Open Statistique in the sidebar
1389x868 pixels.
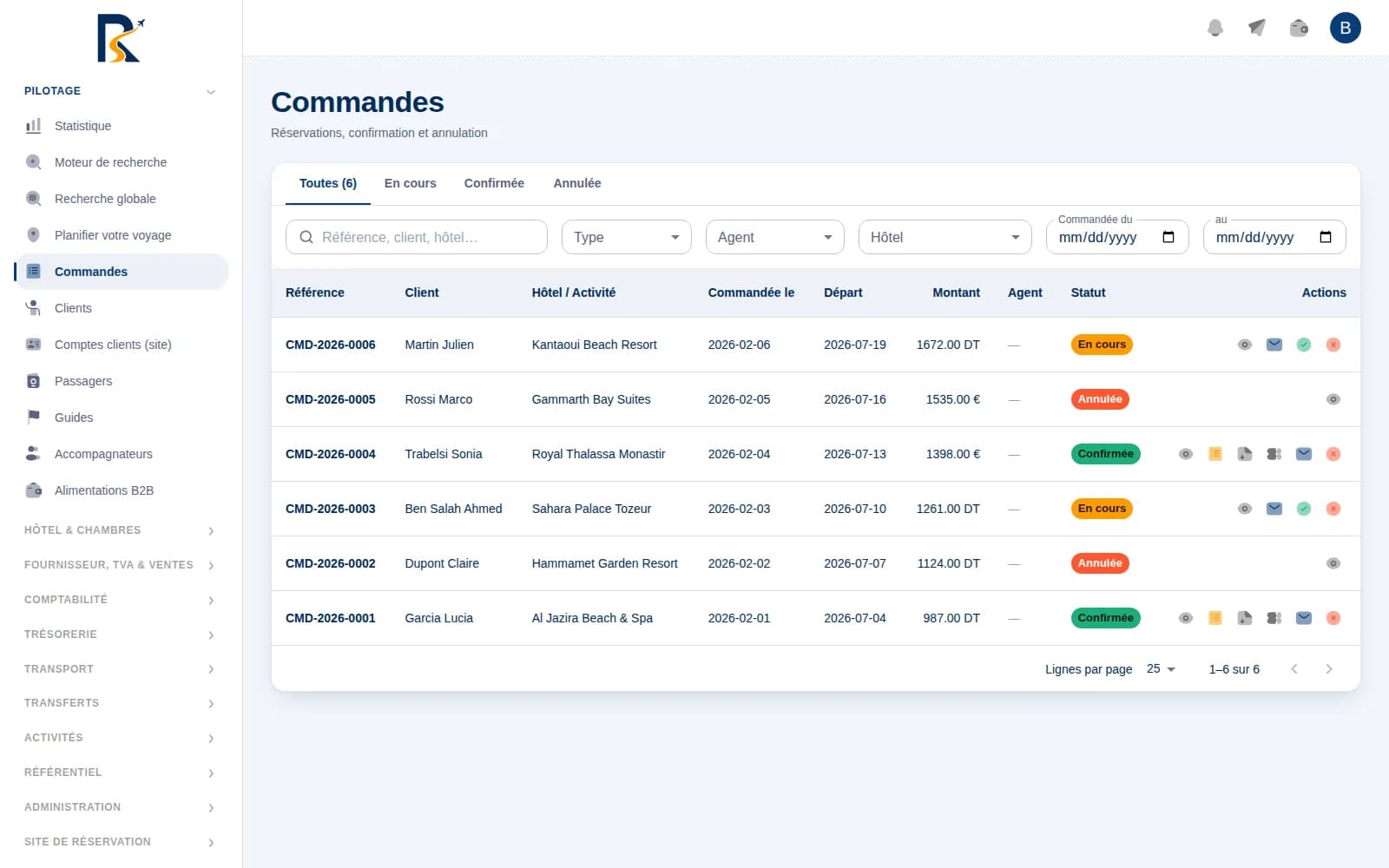click(121, 126)
